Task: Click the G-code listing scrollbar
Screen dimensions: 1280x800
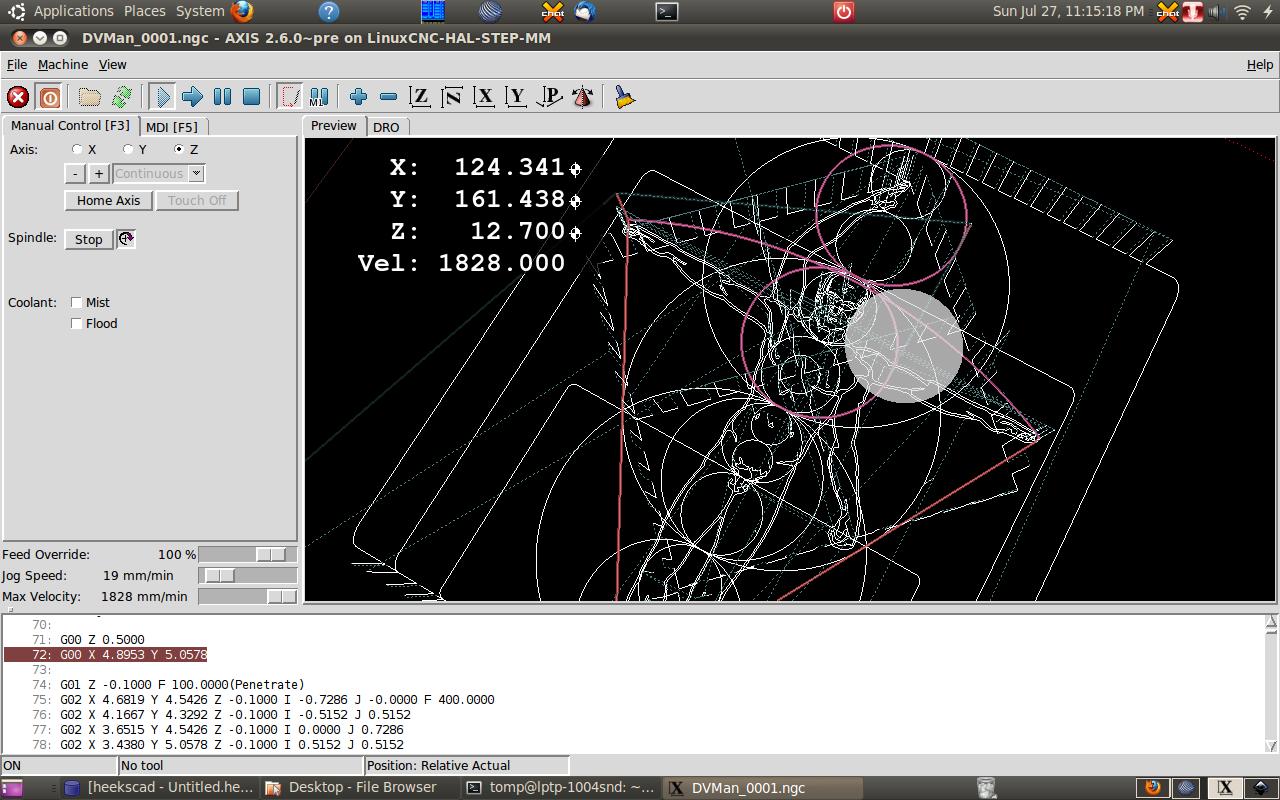Action: pos(1271,684)
